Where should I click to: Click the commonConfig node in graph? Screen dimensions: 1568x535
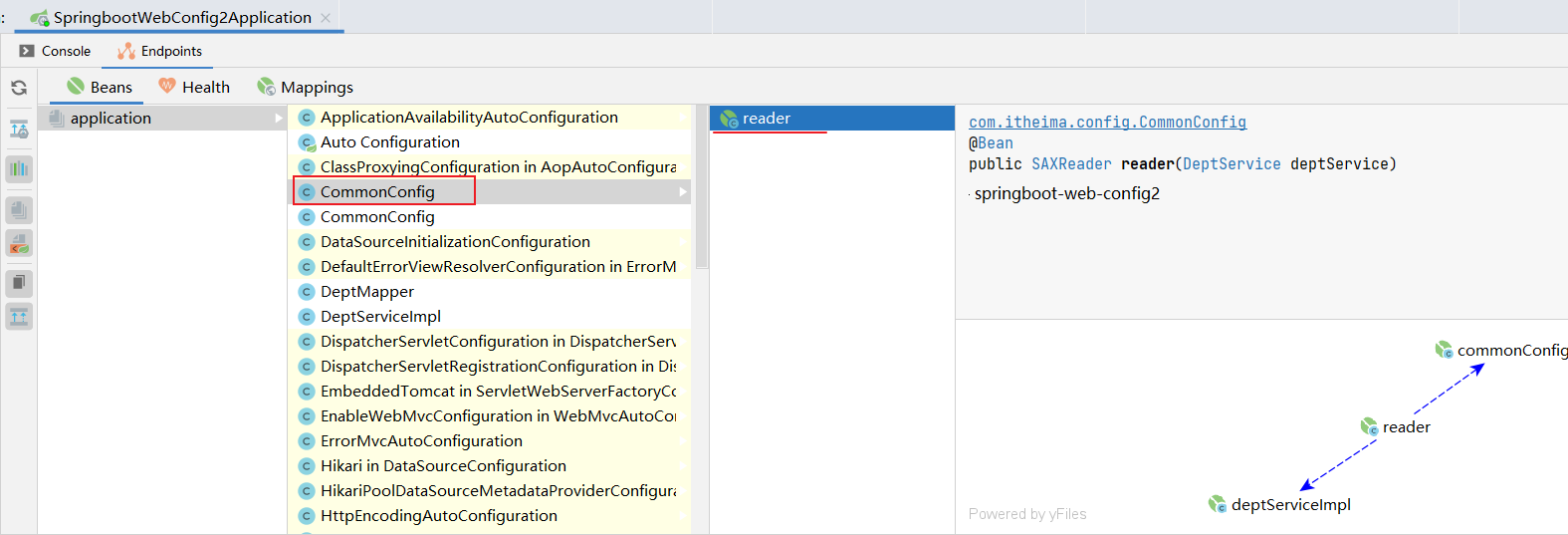pyautogui.click(x=1510, y=350)
